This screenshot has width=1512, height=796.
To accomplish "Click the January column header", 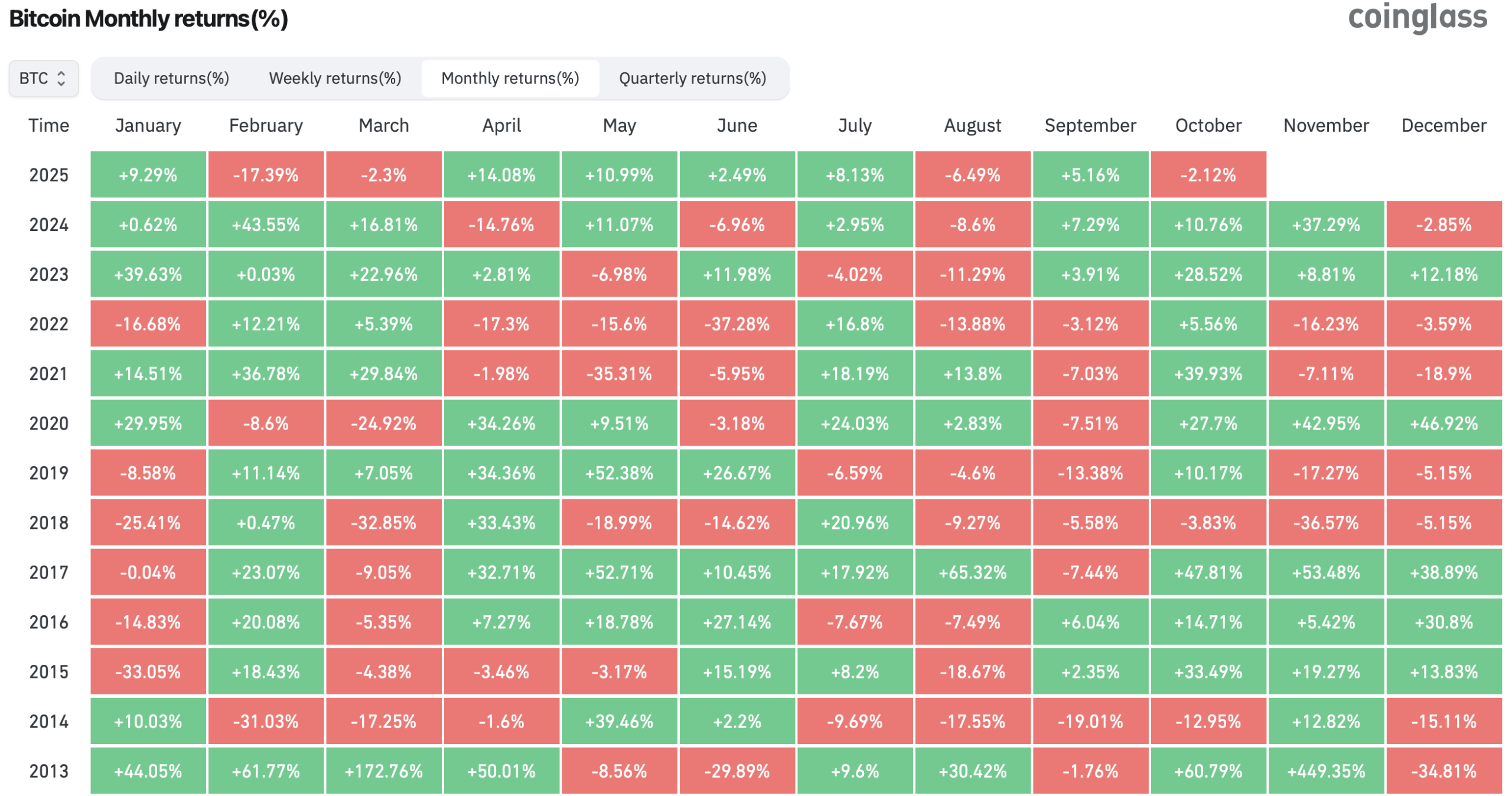I will pyautogui.click(x=148, y=125).
